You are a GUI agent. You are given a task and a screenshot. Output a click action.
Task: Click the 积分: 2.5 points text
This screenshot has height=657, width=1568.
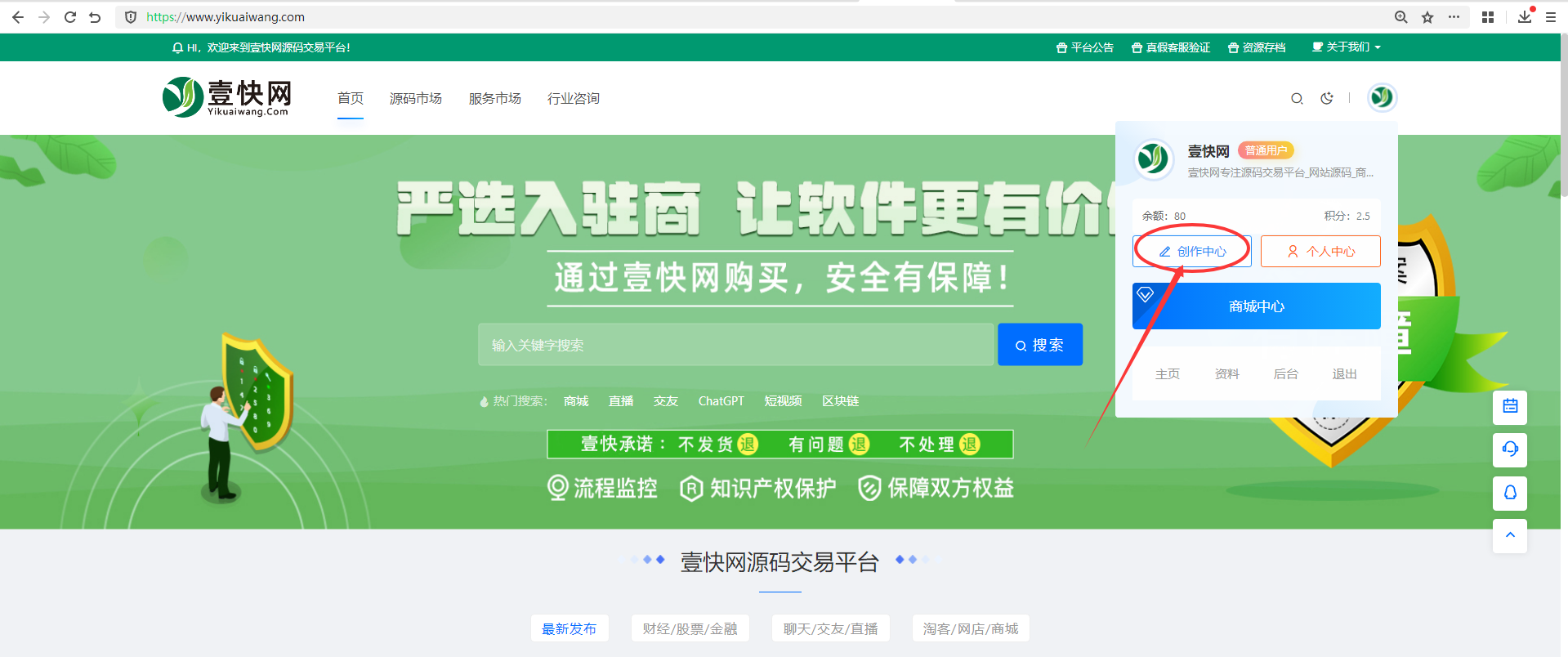coord(1347,216)
